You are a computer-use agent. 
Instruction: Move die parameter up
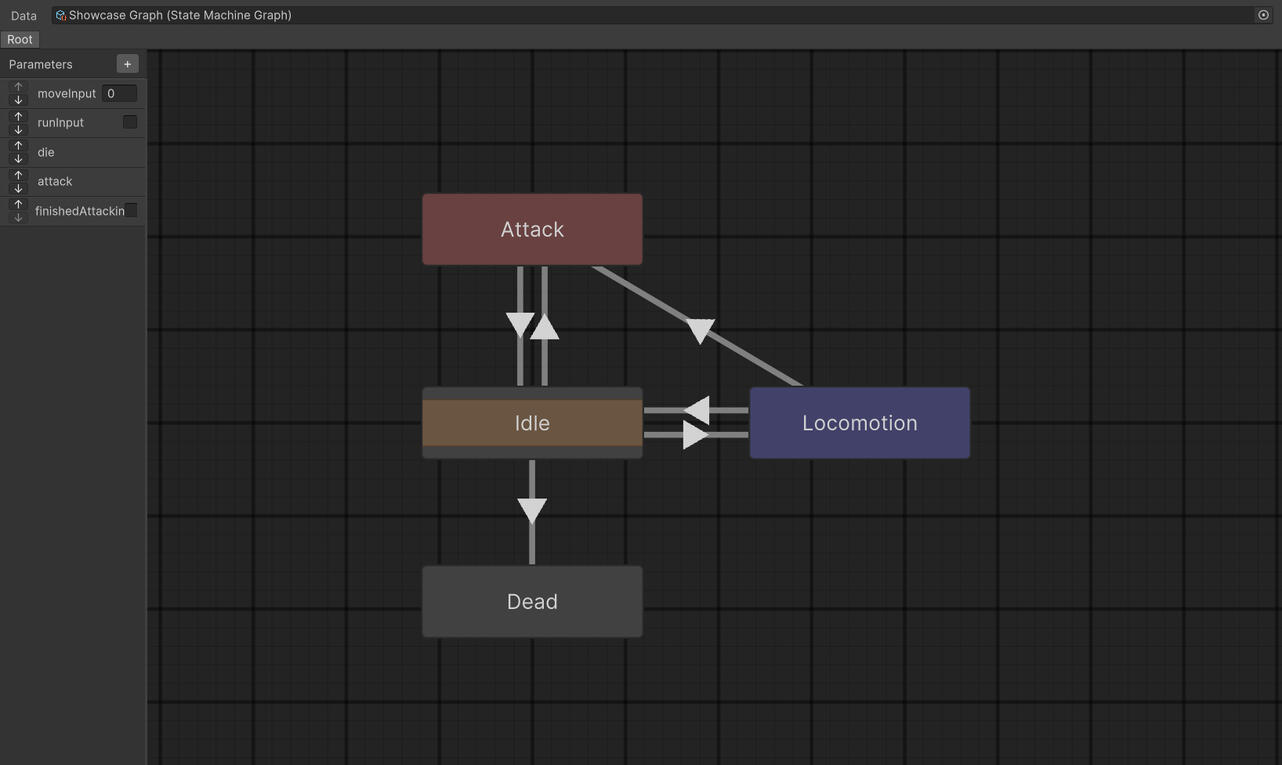tap(18, 145)
